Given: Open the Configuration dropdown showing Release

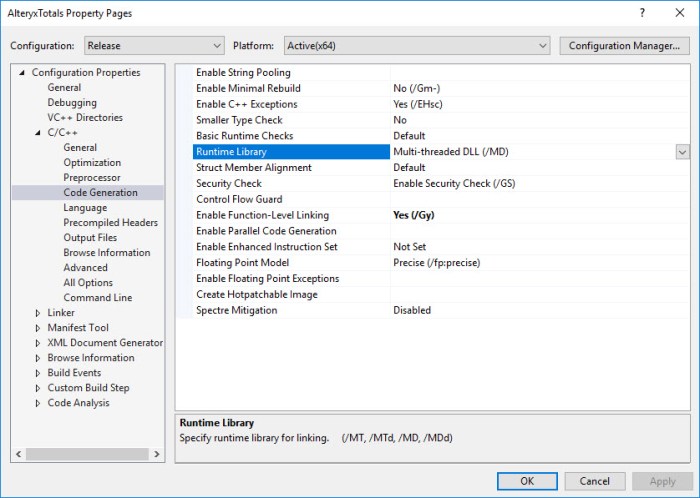Looking at the screenshot, I should 154,46.
